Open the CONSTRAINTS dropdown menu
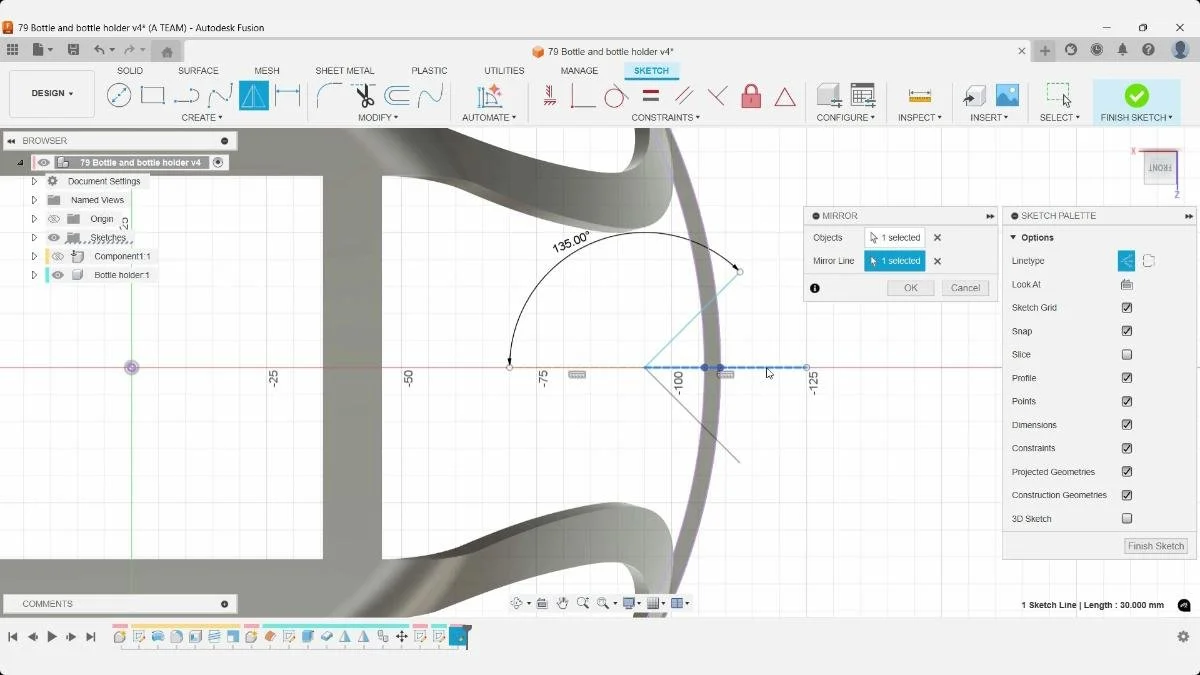The height and width of the screenshot is (675, 1200). pos(666,118)
